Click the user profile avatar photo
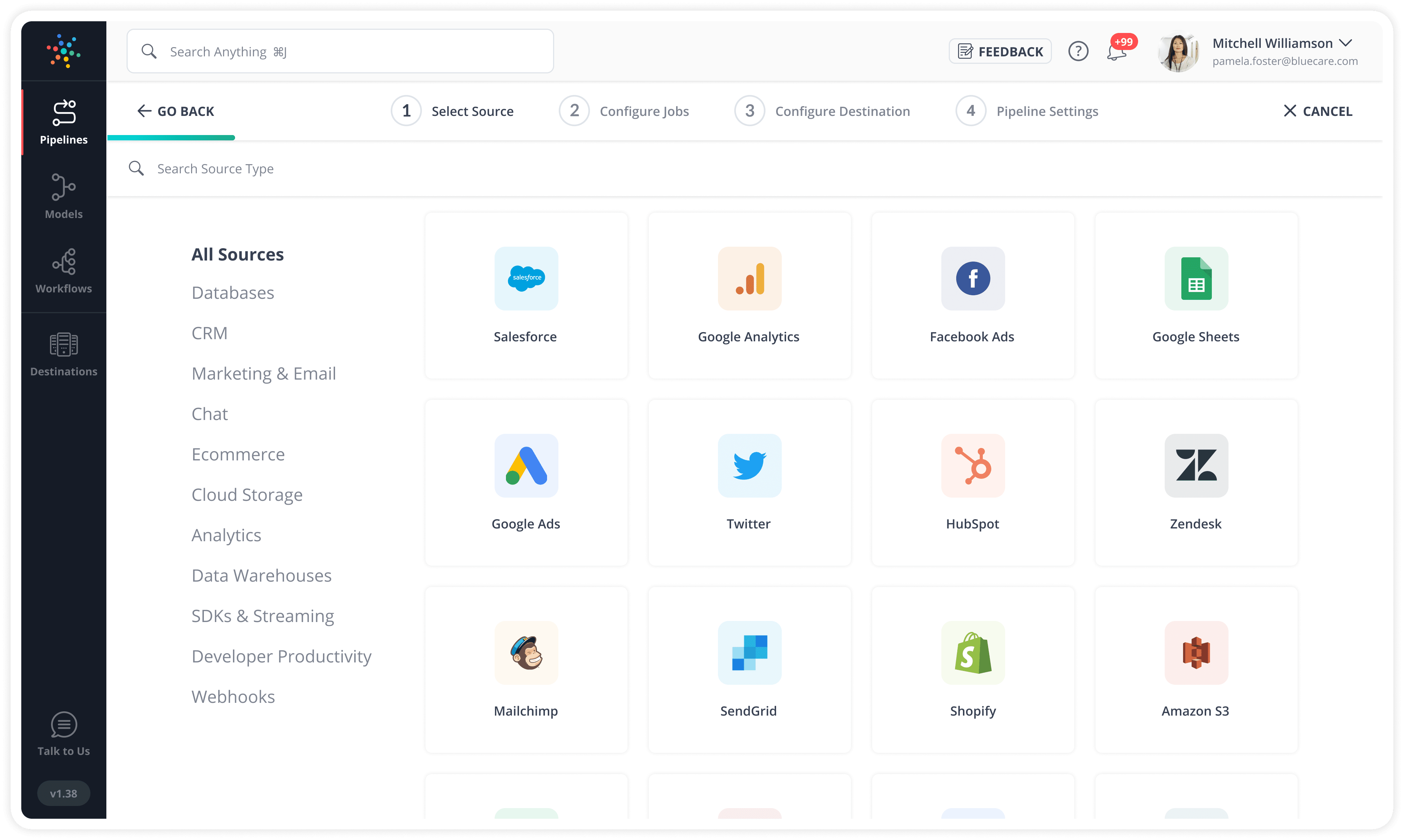 pyautogui.click(x=1179, y=51)
